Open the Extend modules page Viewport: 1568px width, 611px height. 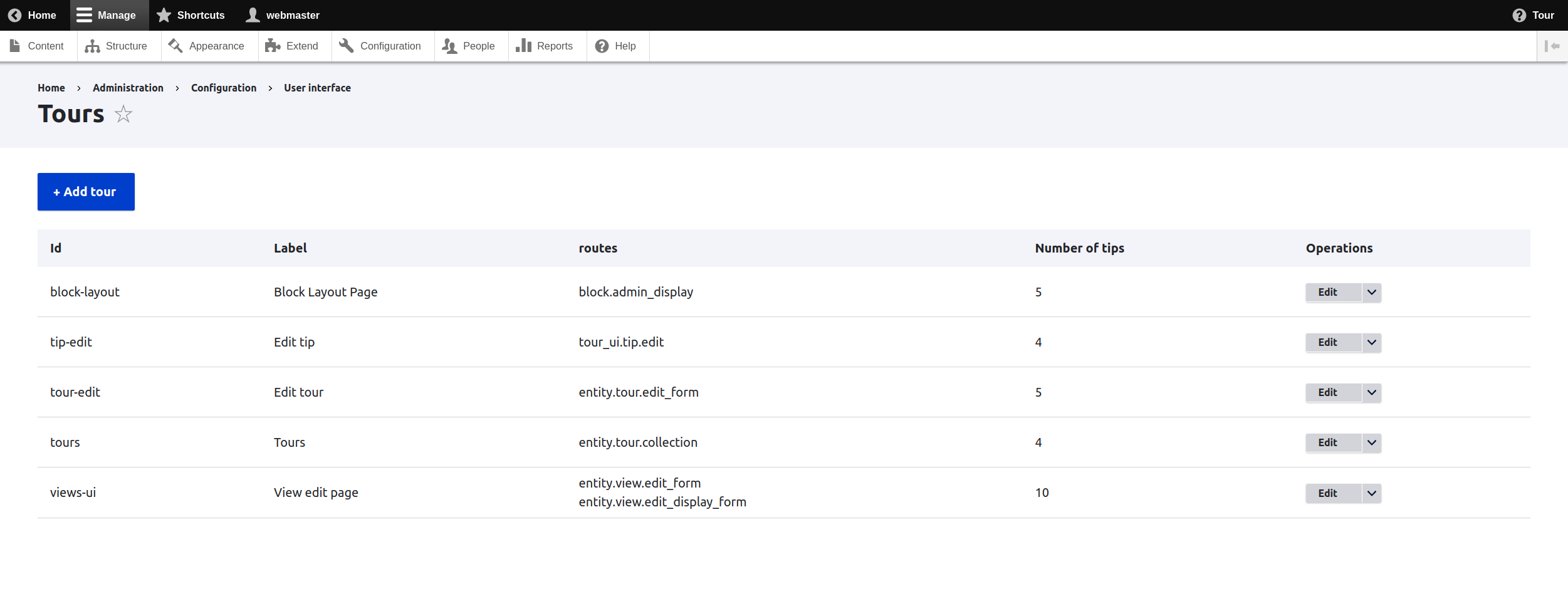click(x=292, y=46)
